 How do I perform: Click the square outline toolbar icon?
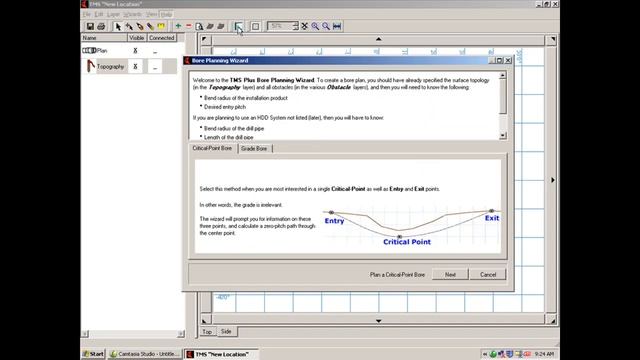pyautogui.click(x=255, y=27)
